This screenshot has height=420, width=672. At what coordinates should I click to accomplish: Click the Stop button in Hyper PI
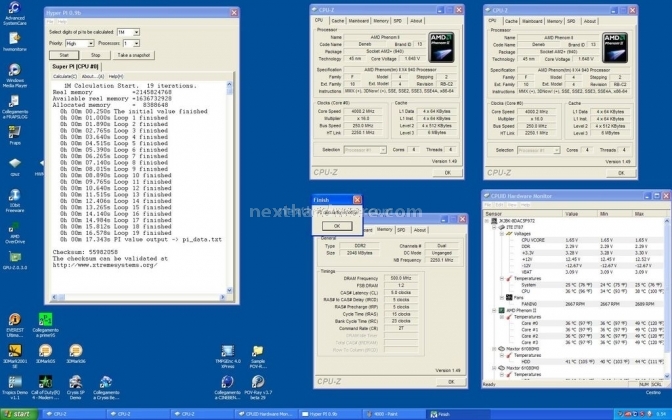96,55
